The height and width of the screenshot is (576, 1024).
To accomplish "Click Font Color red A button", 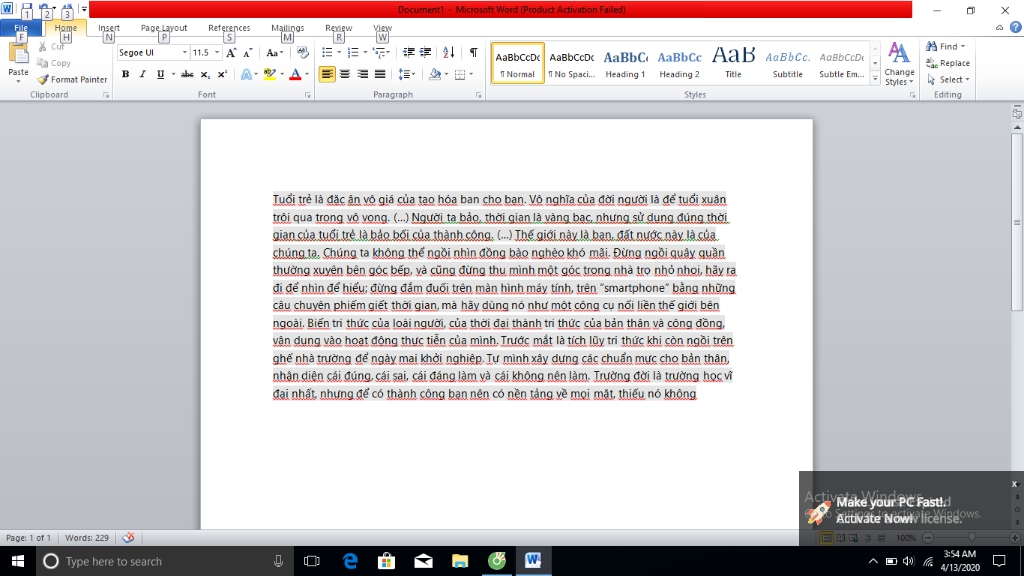I will [x=295, y=74].
